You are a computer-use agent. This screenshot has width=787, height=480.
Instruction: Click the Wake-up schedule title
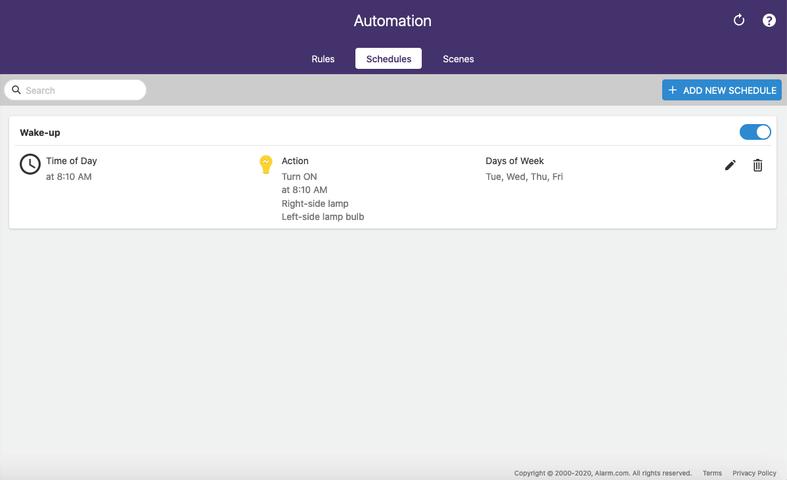(40, 132)
